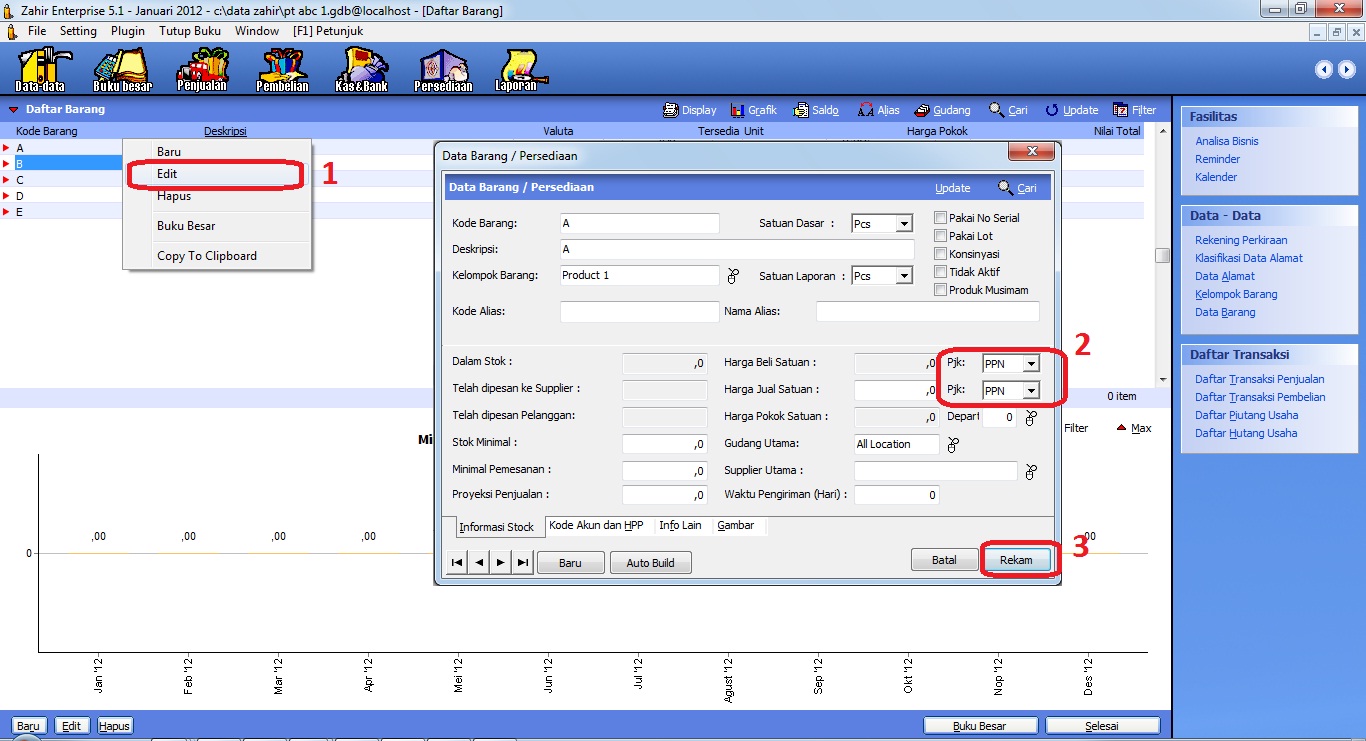1366x741 pixels.
Task: Check the Tidak Aktif option
Action: 940,272
